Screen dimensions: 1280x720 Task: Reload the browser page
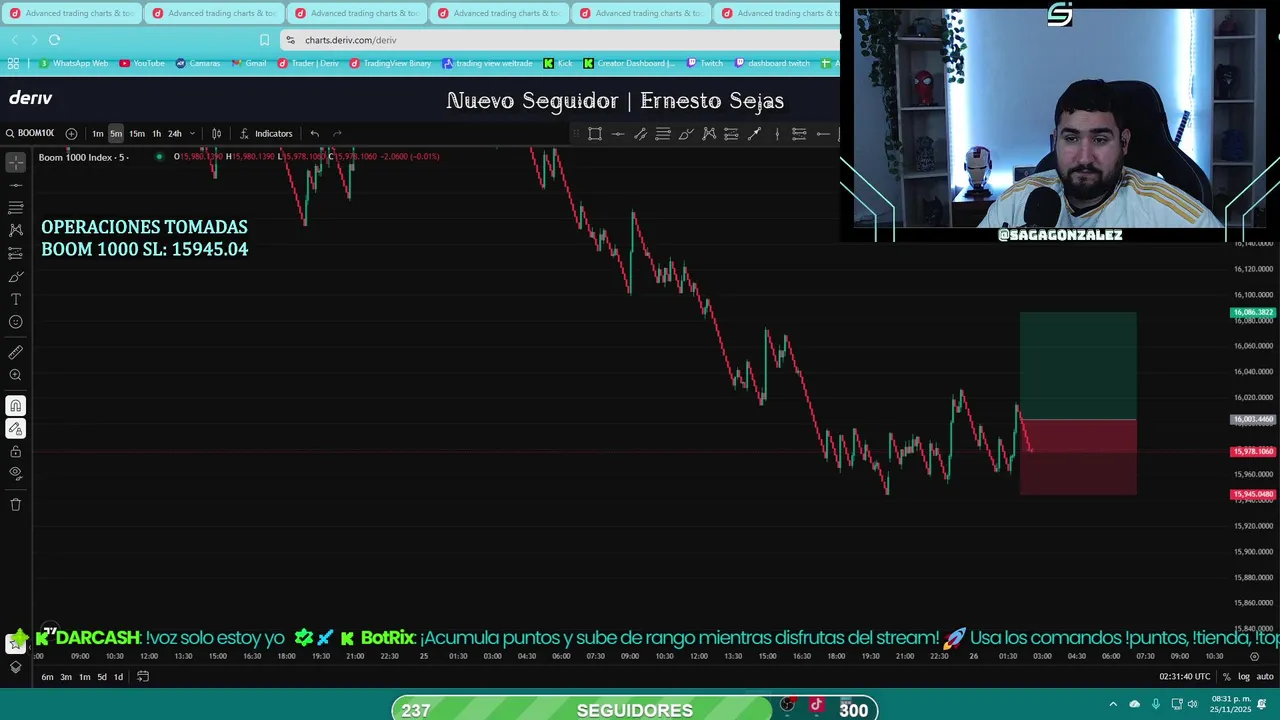point(54,40)
